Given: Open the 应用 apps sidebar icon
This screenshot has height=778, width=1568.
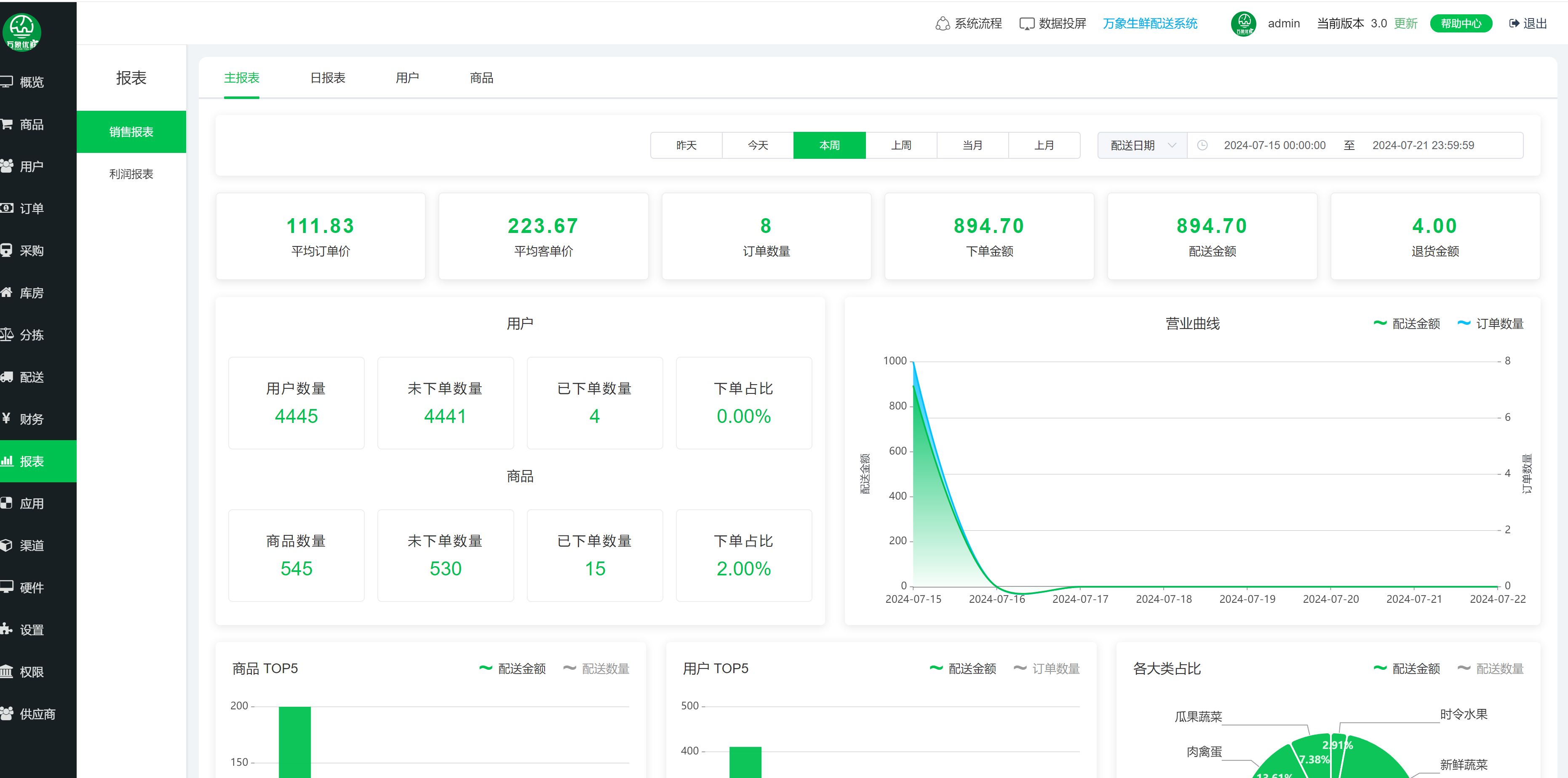Looking at the screenshot, I should click(6, 503).
